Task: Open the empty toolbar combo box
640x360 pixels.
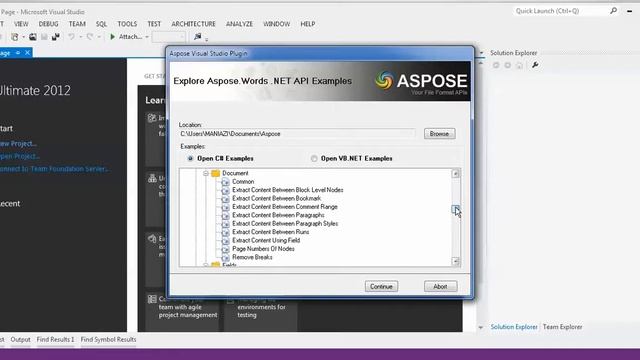Action: (169, 37)
